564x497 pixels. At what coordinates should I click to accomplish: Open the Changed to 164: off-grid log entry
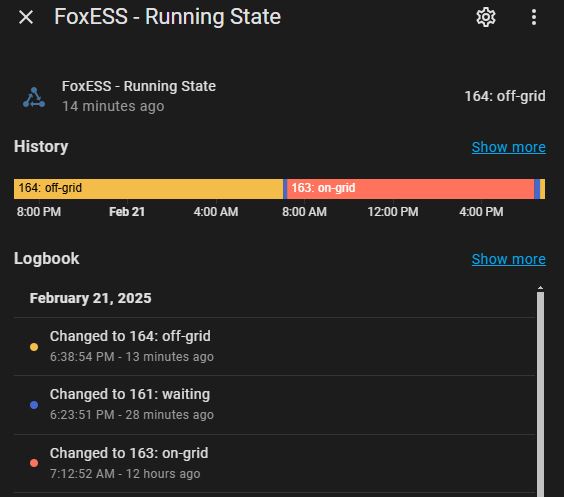point(274,347)
